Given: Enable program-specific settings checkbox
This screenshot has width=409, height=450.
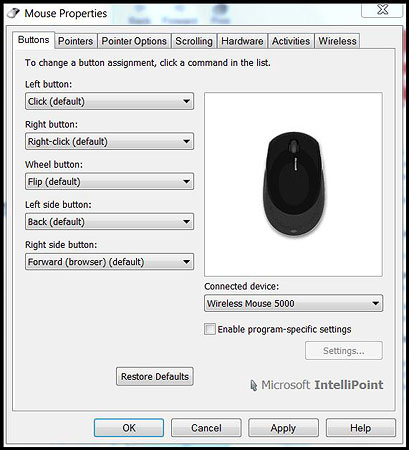Looking at the screenshot, I should click(210, 329).
